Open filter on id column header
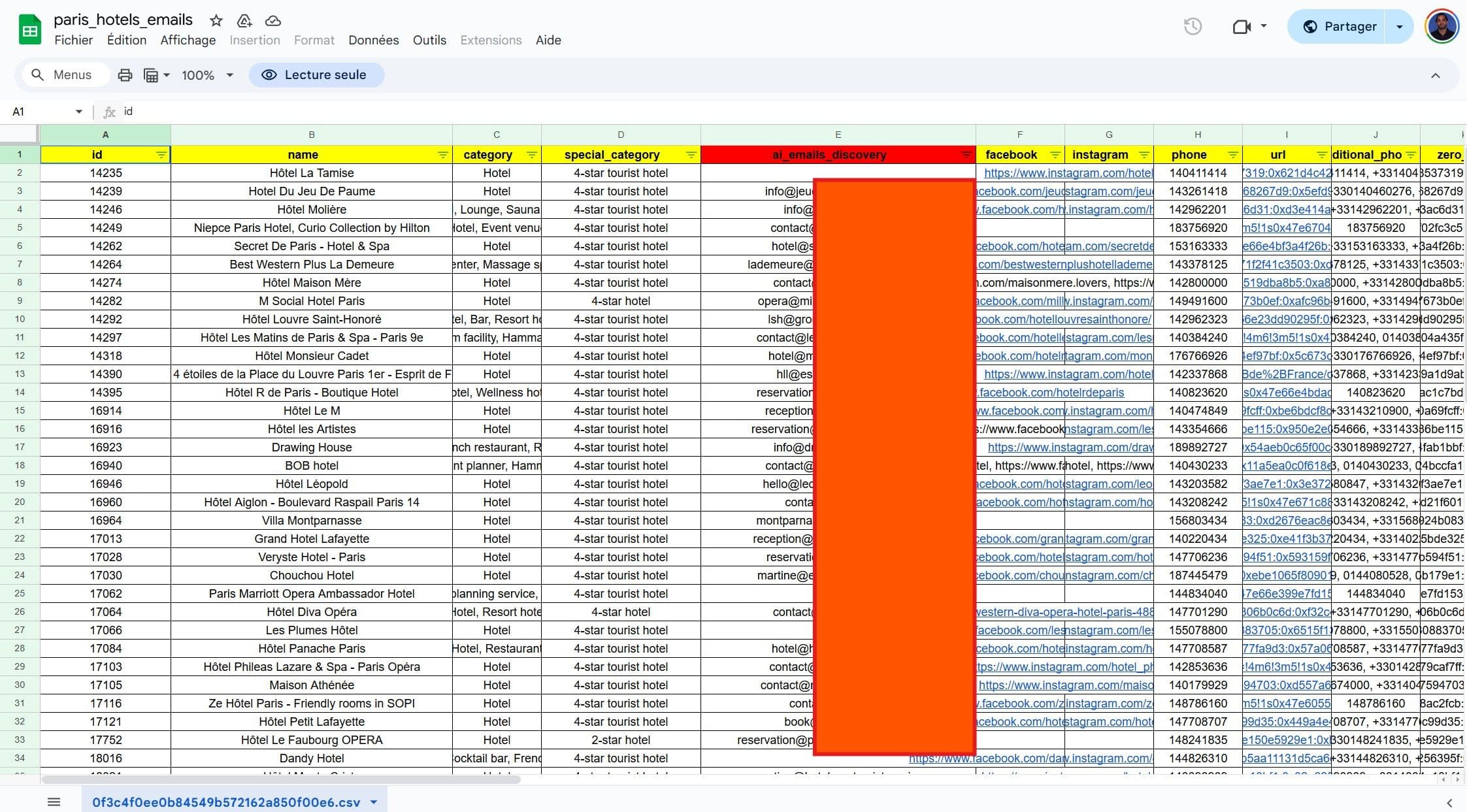The height and width of the screenshot is (812, 1467). click(161, 155)
